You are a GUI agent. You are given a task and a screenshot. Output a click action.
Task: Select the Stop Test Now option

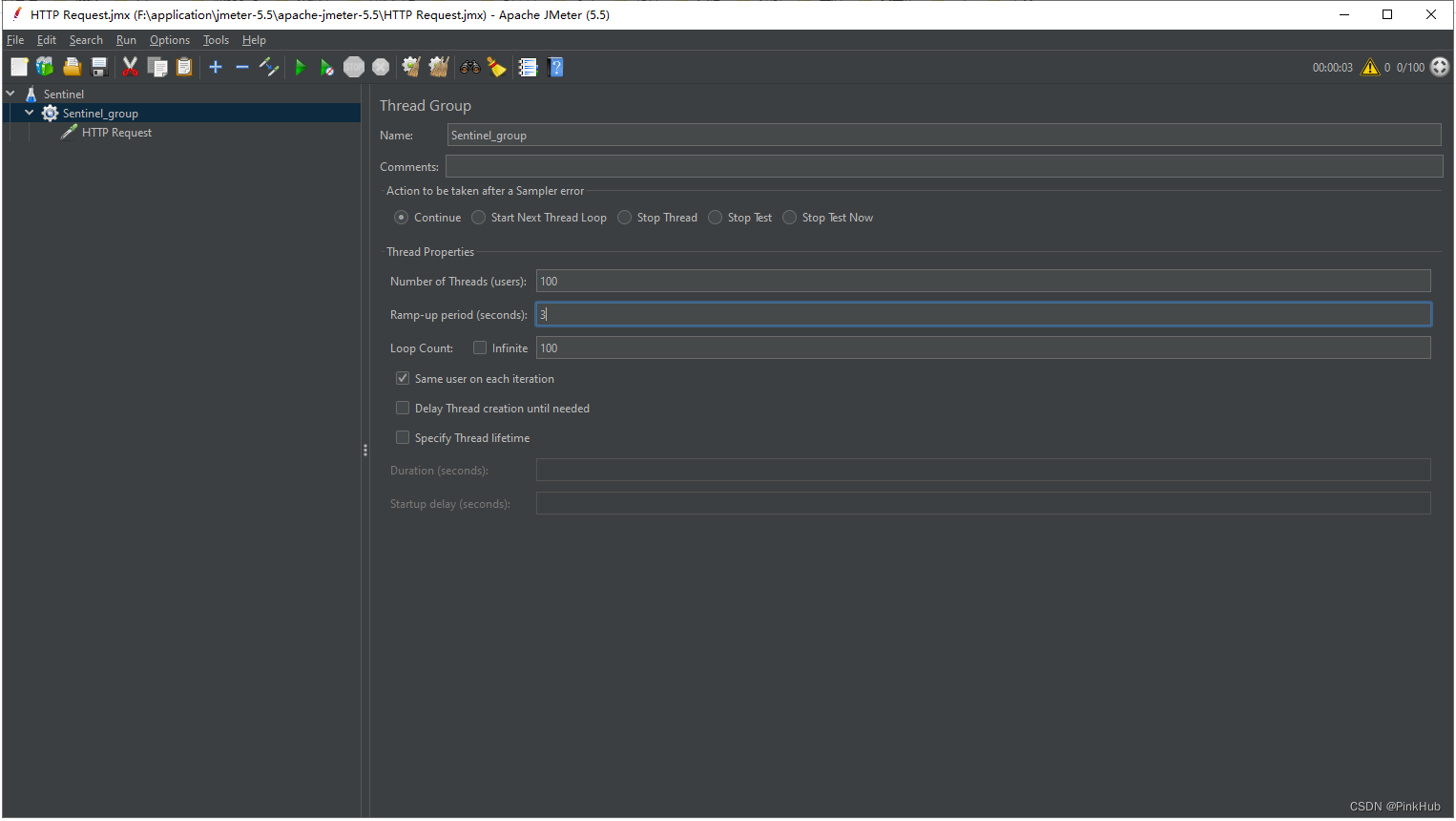(790, 218)
